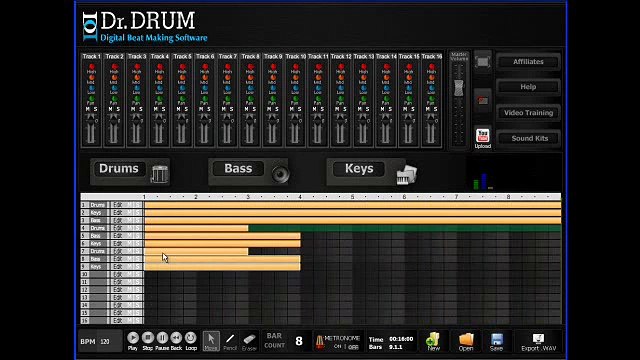Open Video Training
The width and height of the screenshot is (640, 360).
[528, 113]
